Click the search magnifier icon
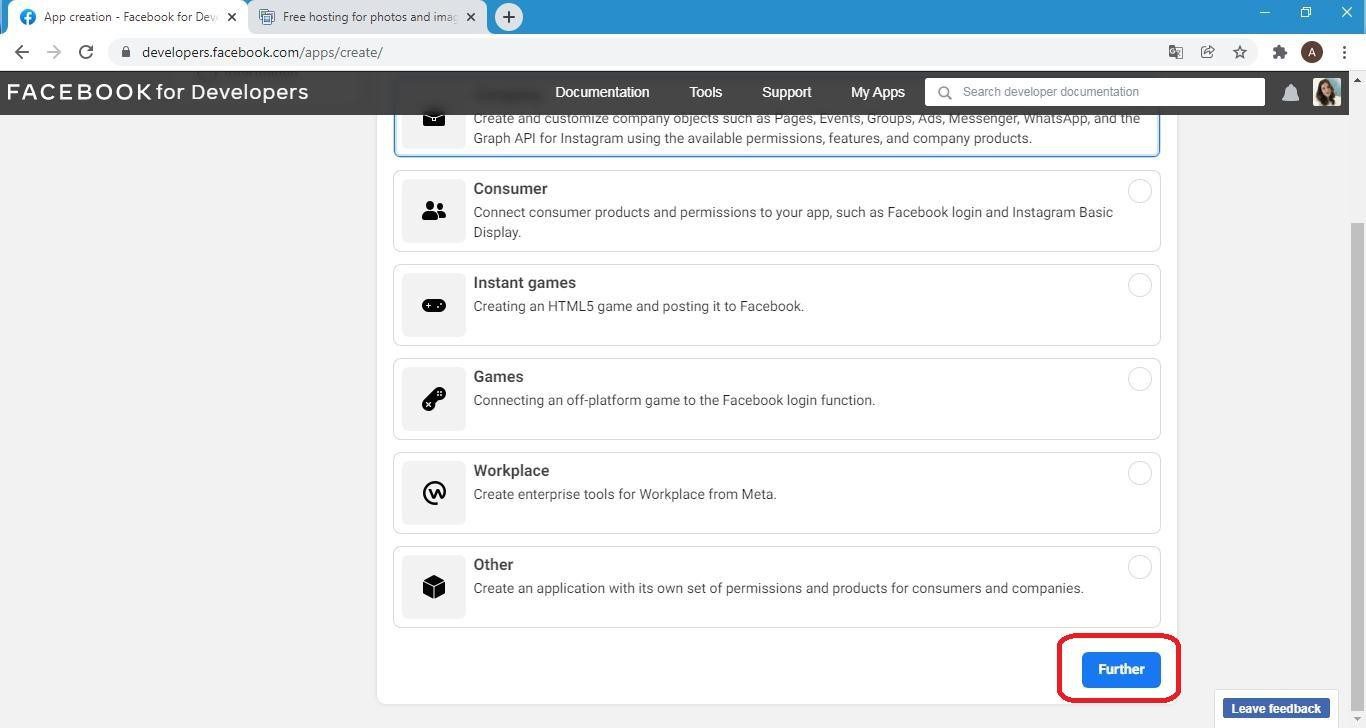Viewport: 1366px width, 728px height. pyautogui.click(x=944, y=92)
